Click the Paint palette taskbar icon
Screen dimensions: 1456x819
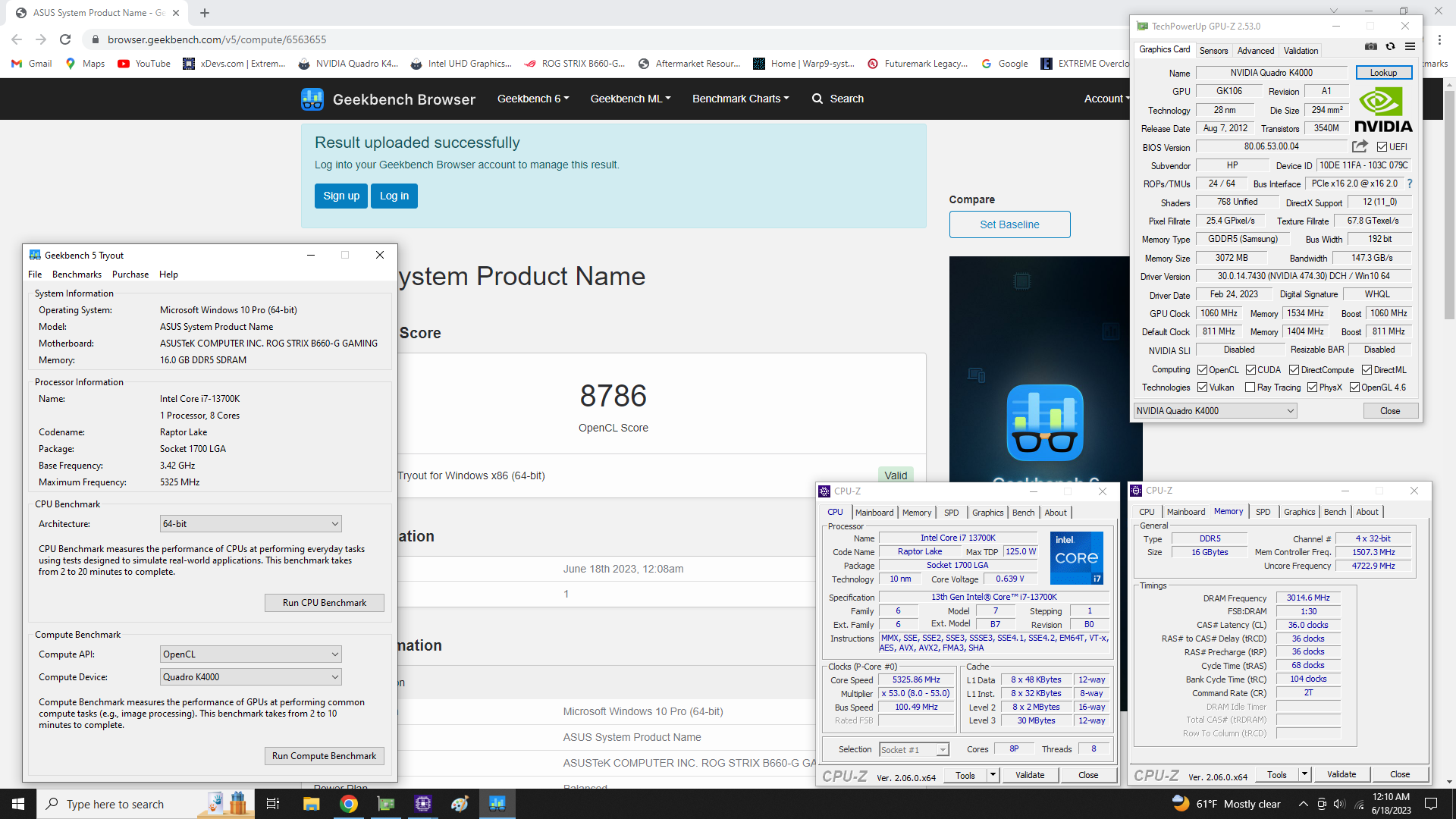pyautogui.click(x=460, y=804)
